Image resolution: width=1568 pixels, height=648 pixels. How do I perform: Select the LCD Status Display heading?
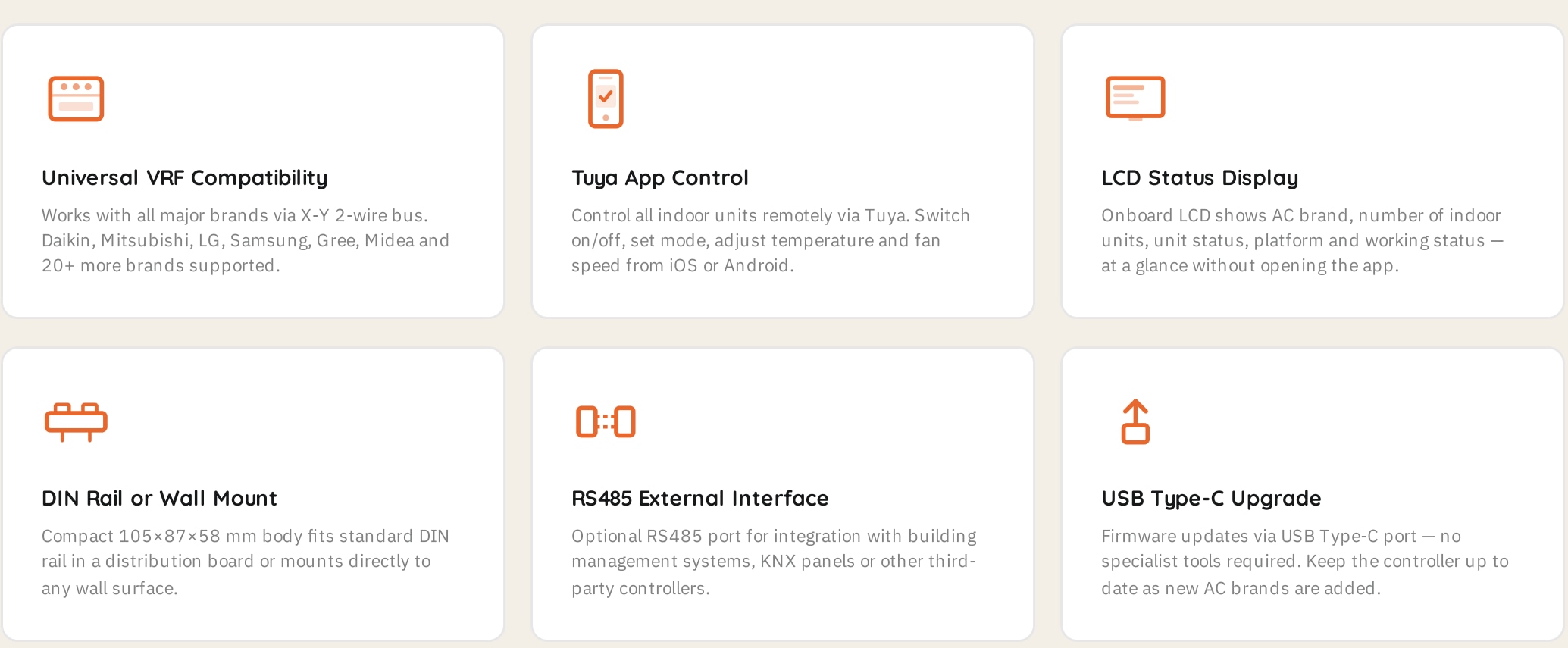pyautogui.click(x=1200, y=177)
